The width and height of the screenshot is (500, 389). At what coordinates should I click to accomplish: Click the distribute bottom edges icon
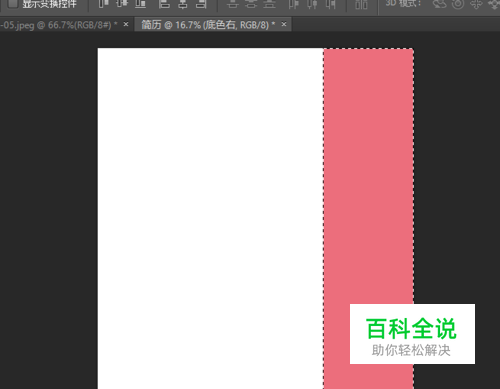coord(269,4)
